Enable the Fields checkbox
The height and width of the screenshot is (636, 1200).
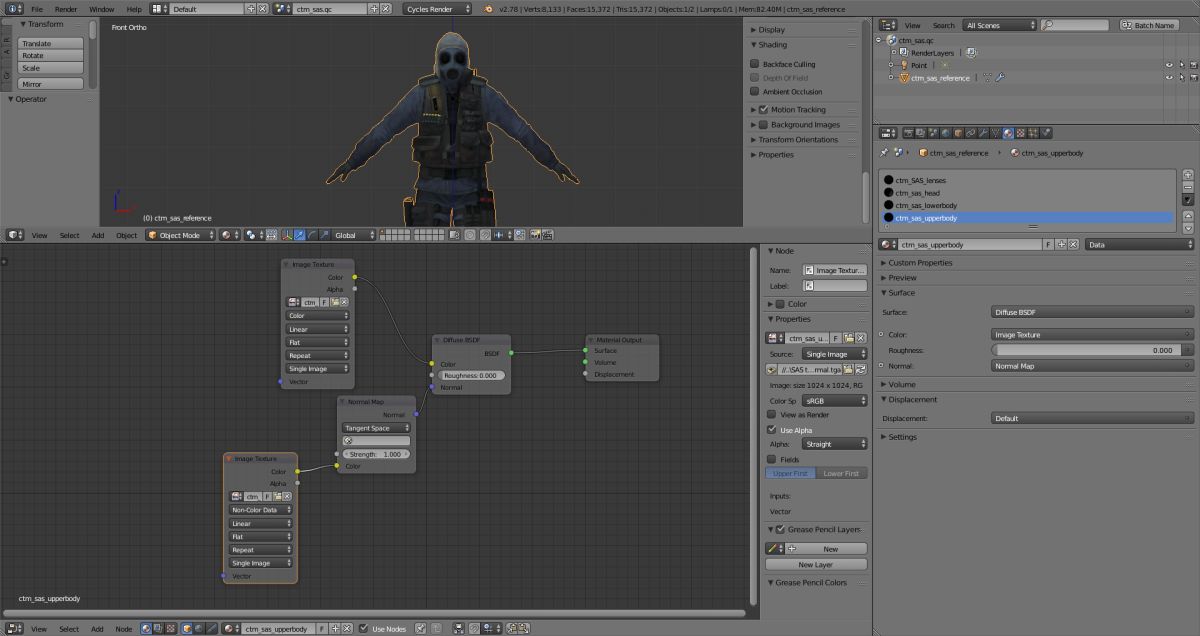(771, 459)
